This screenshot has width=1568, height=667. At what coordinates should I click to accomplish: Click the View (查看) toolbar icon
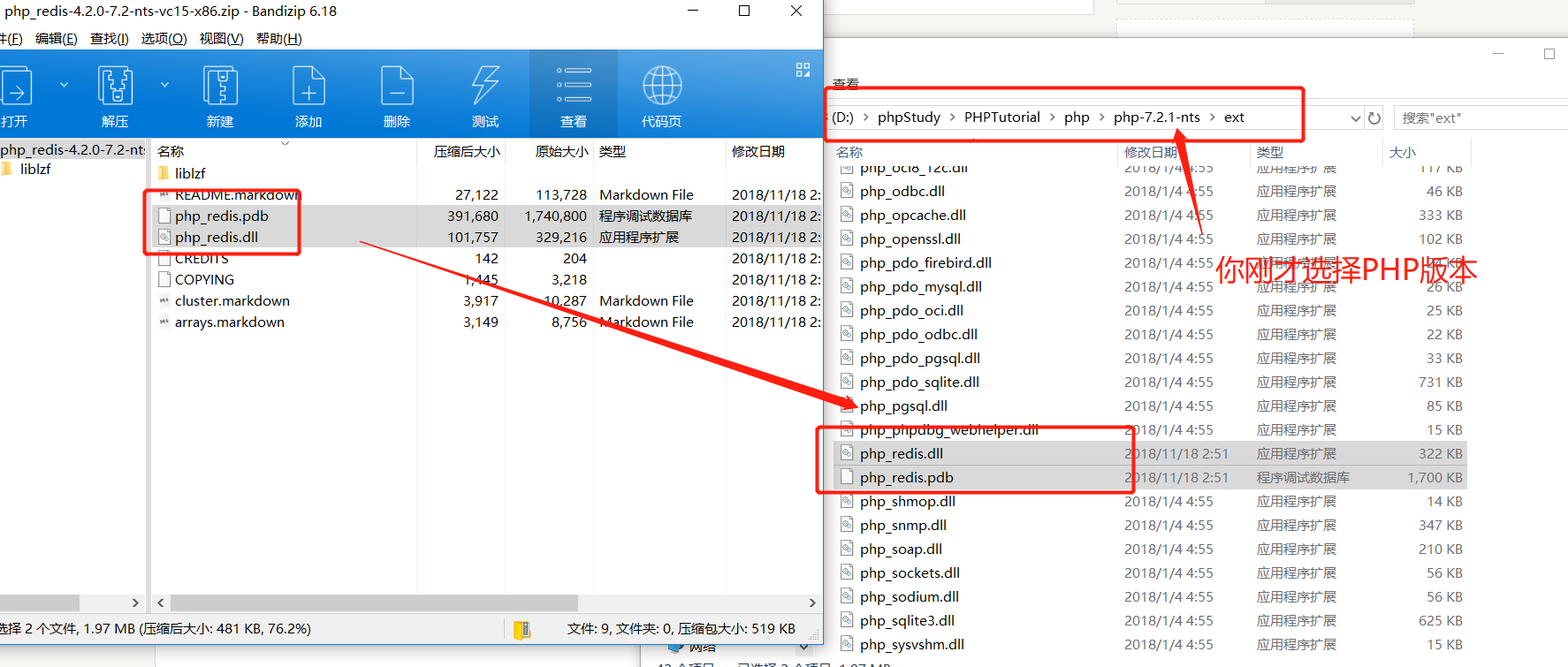point(574,85)
